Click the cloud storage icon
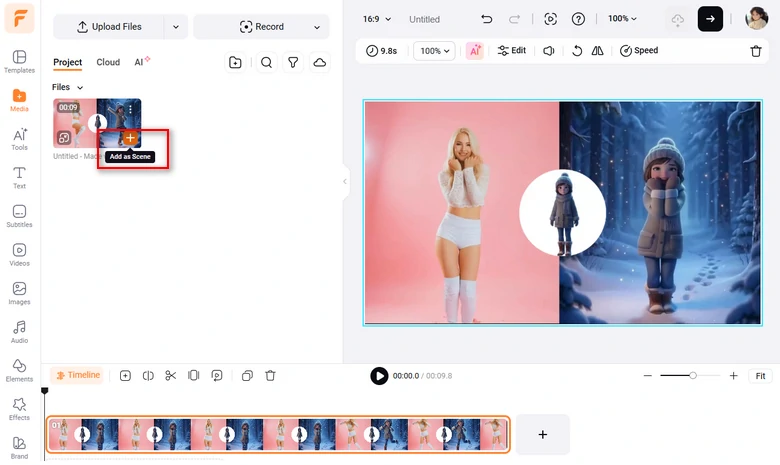The width and height of the screenshot is (780, 465). pyautogui.click(x=319, y=63)
